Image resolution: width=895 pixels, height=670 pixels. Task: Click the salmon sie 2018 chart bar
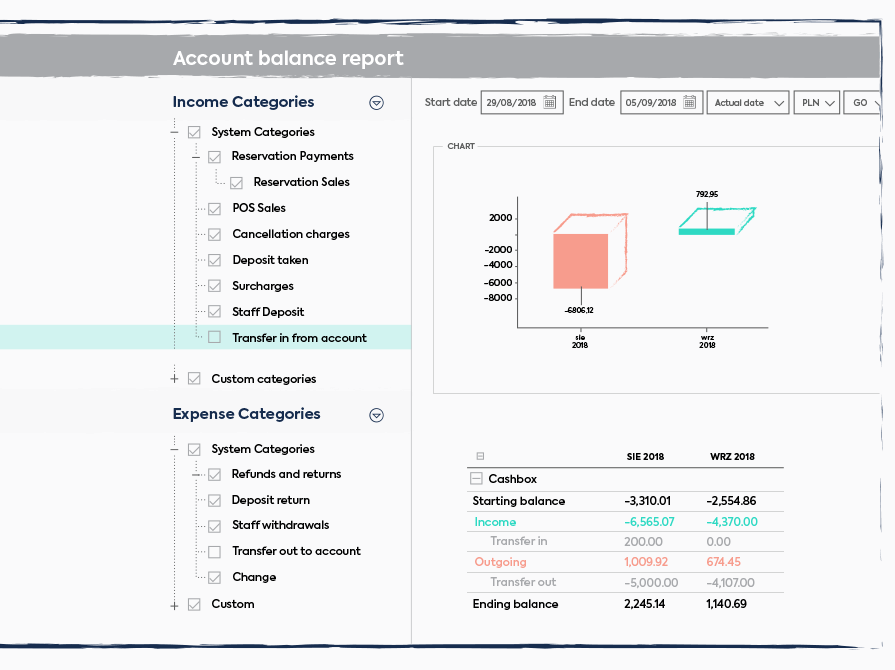coord(581,261)
